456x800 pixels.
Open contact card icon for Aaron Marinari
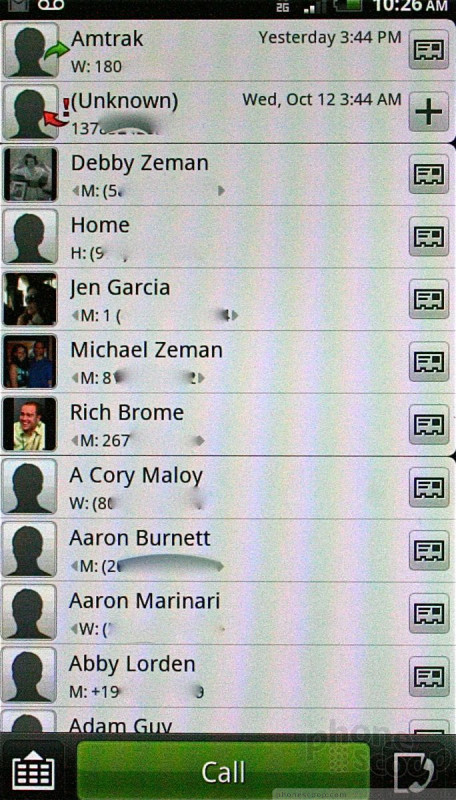click(x=428, y=613)
